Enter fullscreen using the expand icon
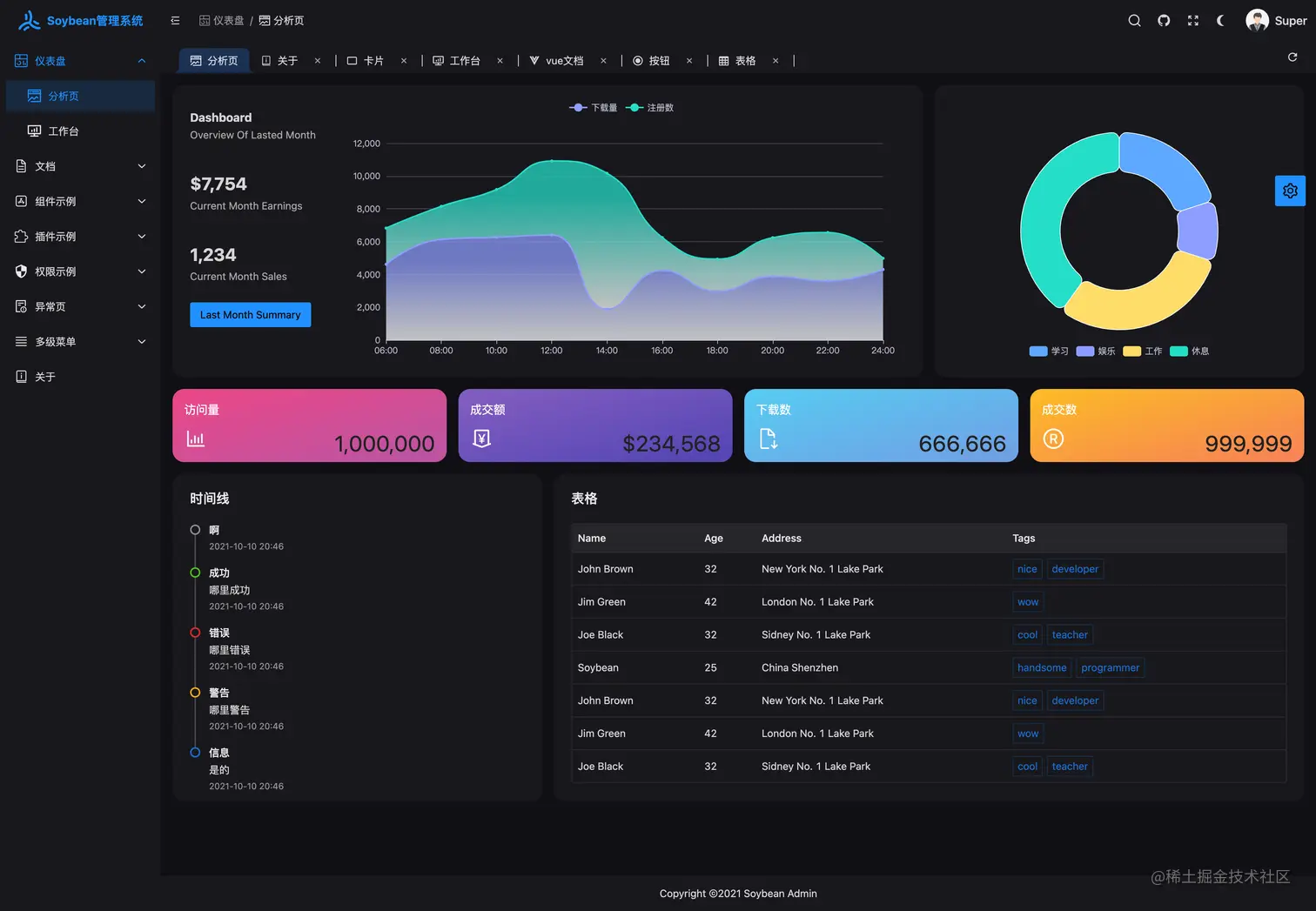The width and height of the screenshot is (1316, 911). pos(1193,21)
